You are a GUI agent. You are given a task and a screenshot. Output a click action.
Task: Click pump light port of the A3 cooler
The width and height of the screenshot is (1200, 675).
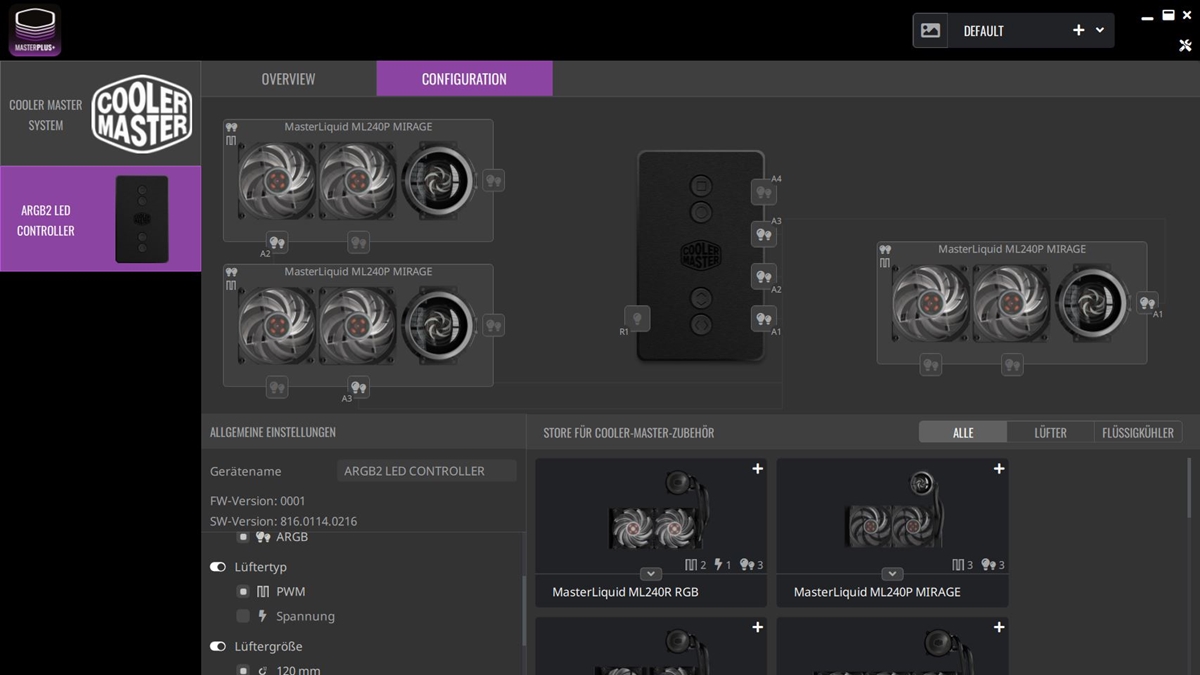(493, 325)
